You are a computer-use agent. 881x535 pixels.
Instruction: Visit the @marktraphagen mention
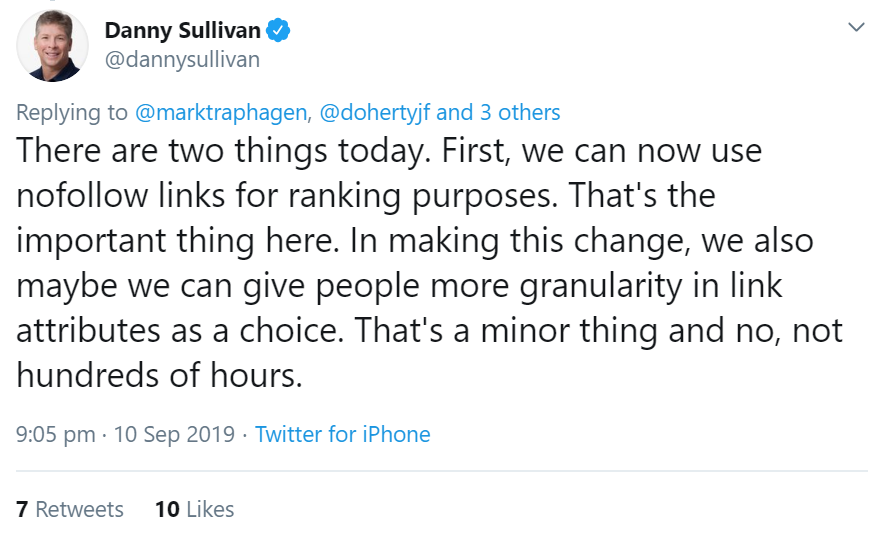[219, 112]
